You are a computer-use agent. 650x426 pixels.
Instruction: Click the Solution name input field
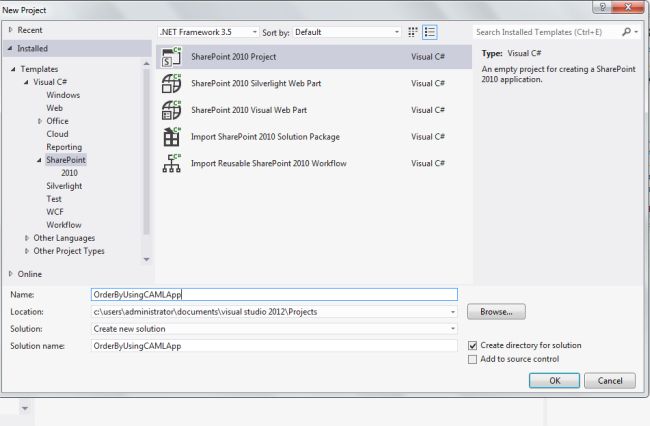click(x=274, y=346)
